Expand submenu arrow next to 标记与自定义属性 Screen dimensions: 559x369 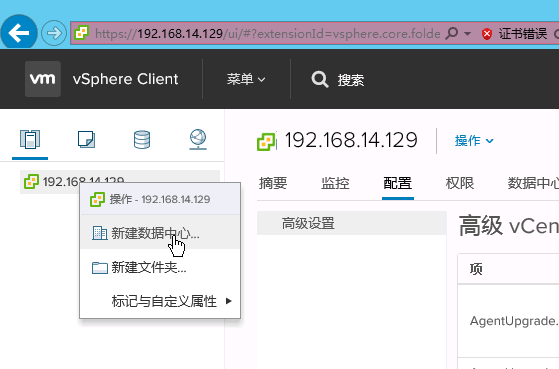(x=229, y=301)
